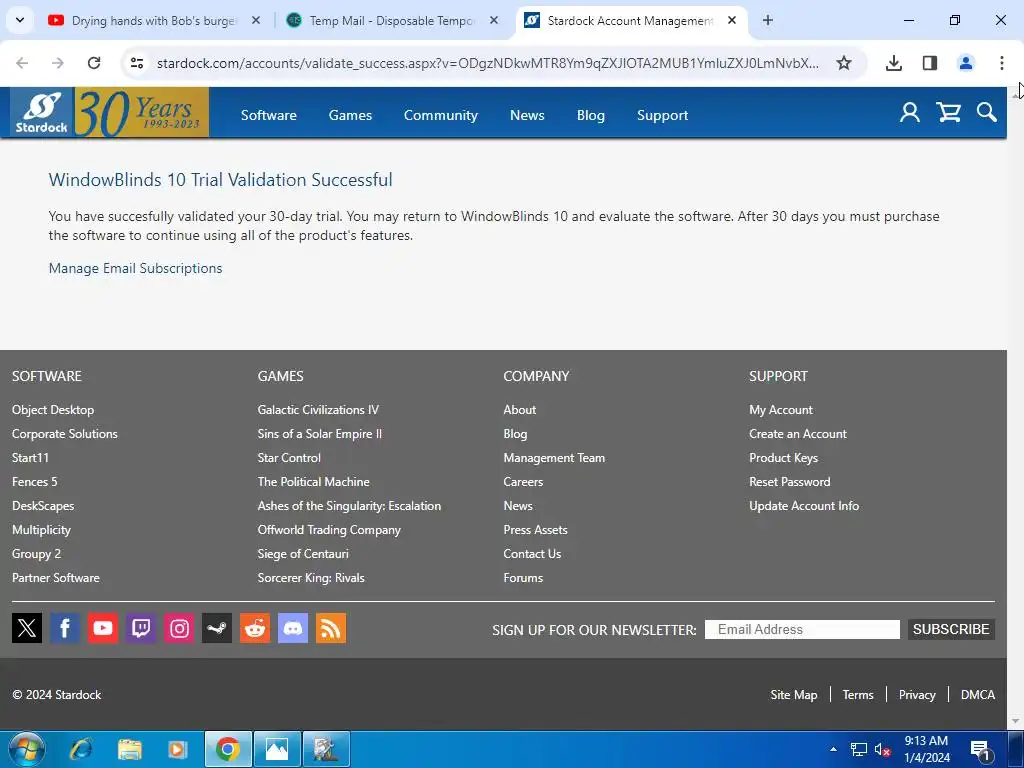The width and height of the screenshot is (1024, 768).
Task: Open Management Team footer link
Action: [554, 458]
